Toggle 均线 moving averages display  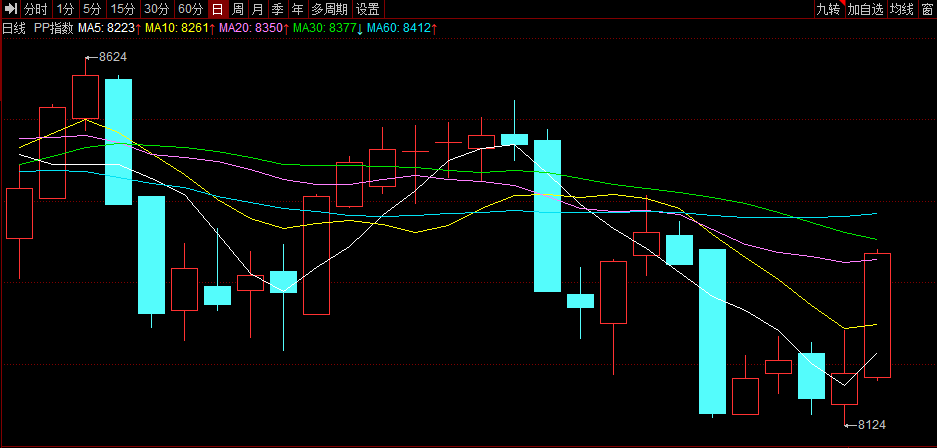(902, 8)
